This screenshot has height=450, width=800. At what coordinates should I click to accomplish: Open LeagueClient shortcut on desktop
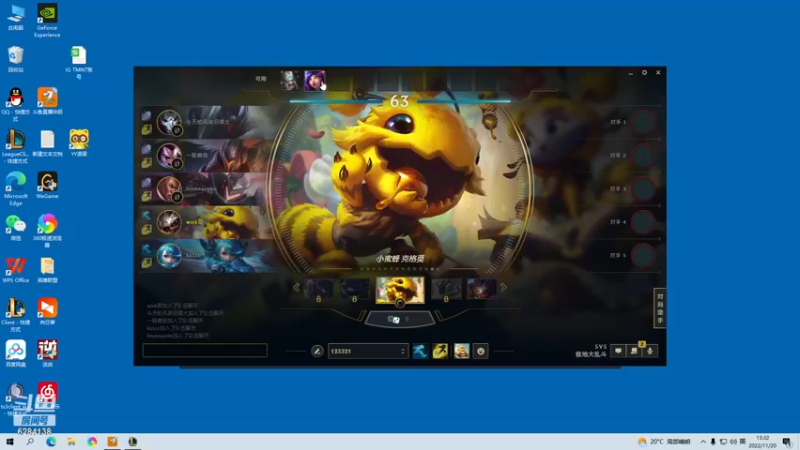point(16,146)
